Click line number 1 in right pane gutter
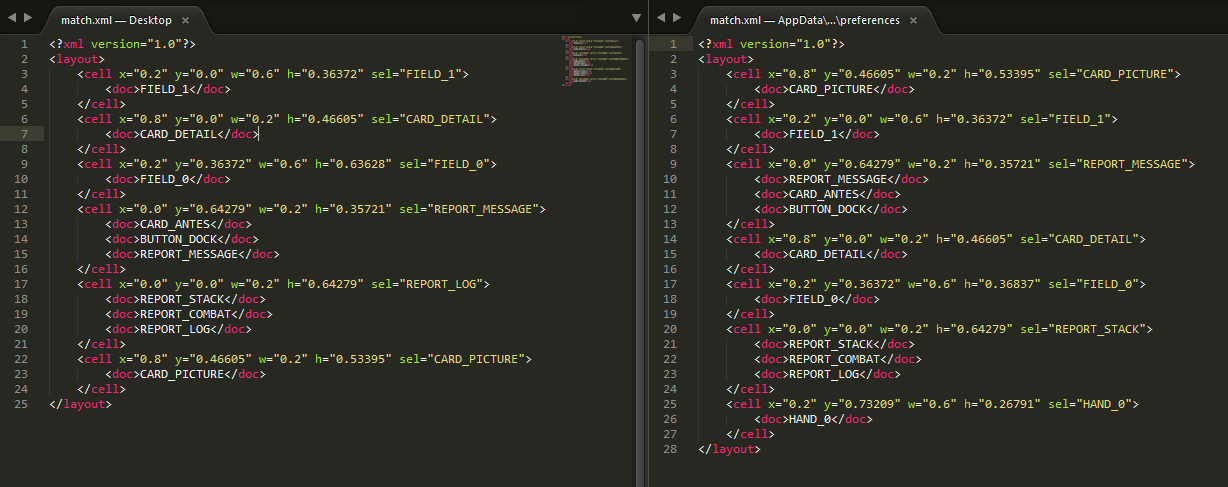Image resolution: width=1228 pixels, height=487 pixels. [x=673, y=44]
